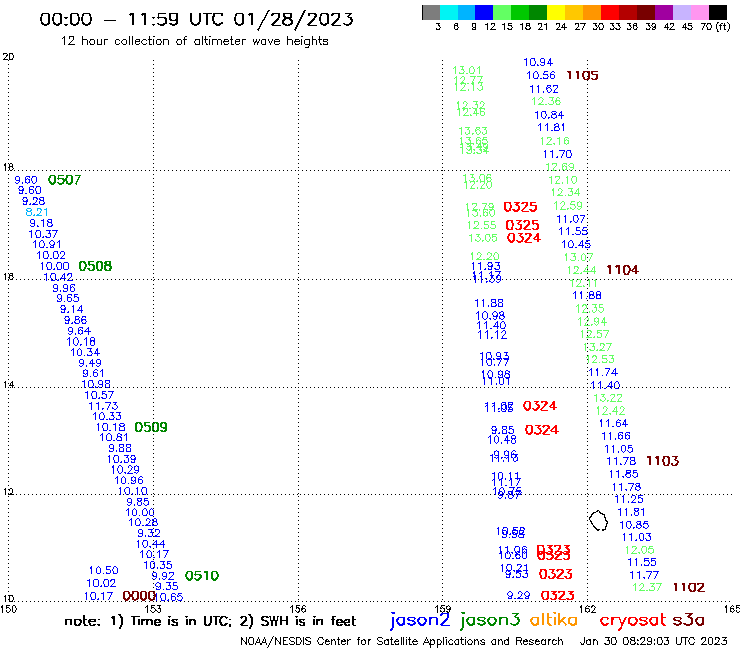Click the note 'Time is in UTC; SWH is in feet'
This screenshot has width=740, height=650.
tap(210, 621)
